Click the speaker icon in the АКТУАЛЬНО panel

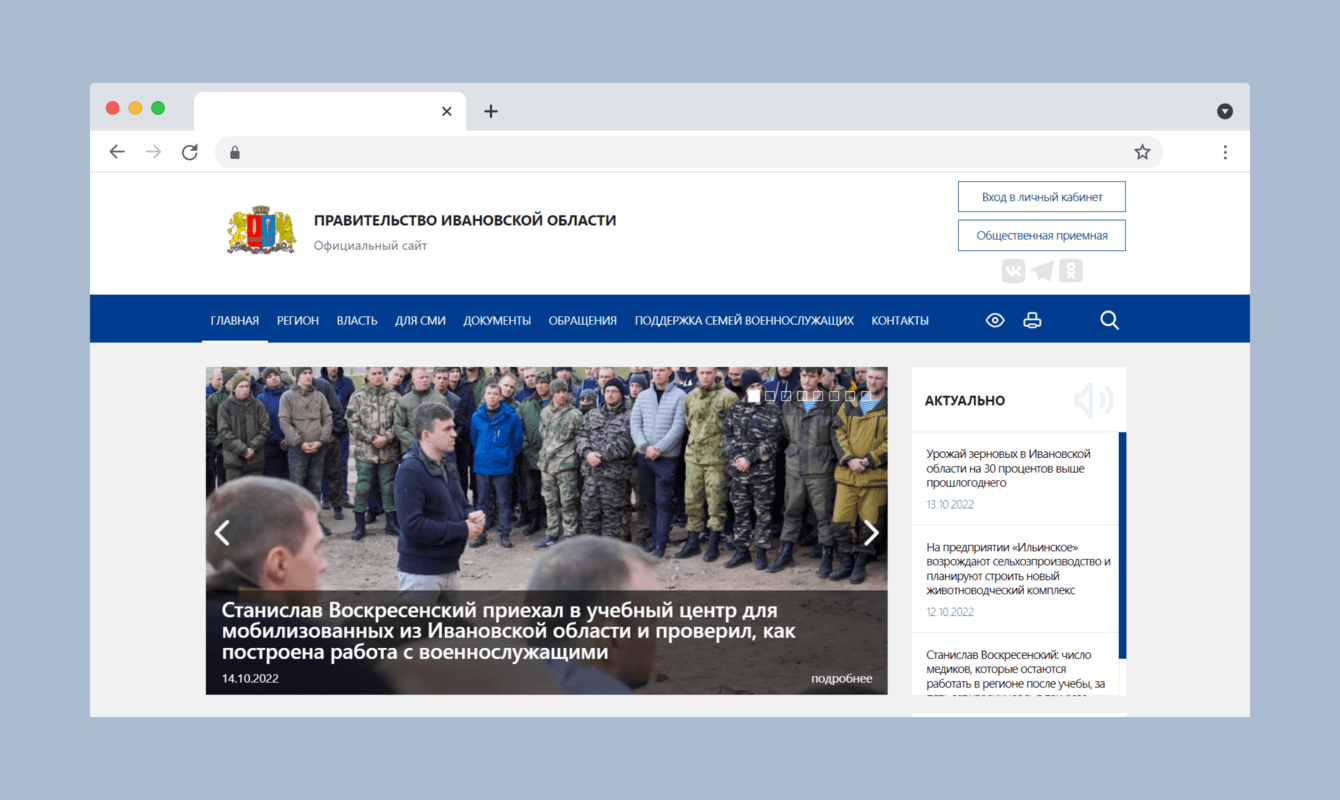[1092, 399]
